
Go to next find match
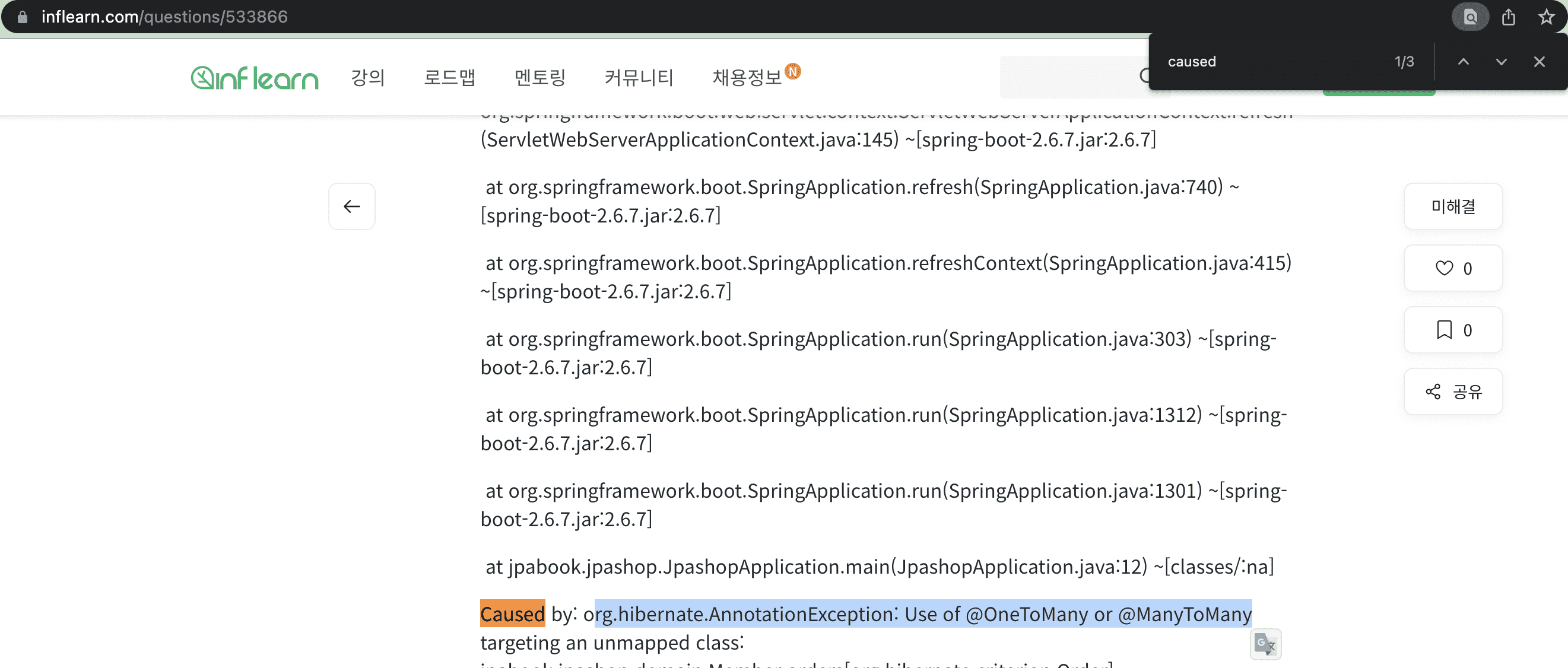tap(1501, 62)
